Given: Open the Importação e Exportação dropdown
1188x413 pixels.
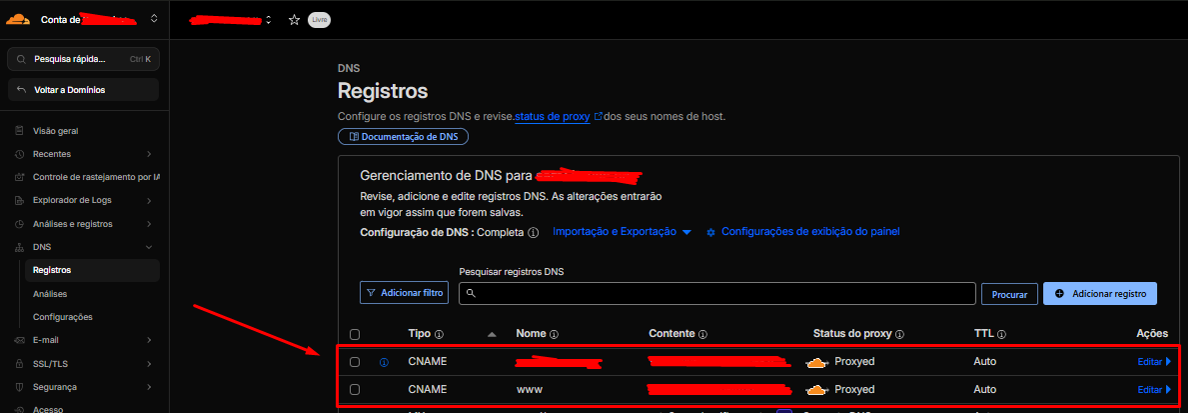Looking at the screenshot, I should (622, 232).
